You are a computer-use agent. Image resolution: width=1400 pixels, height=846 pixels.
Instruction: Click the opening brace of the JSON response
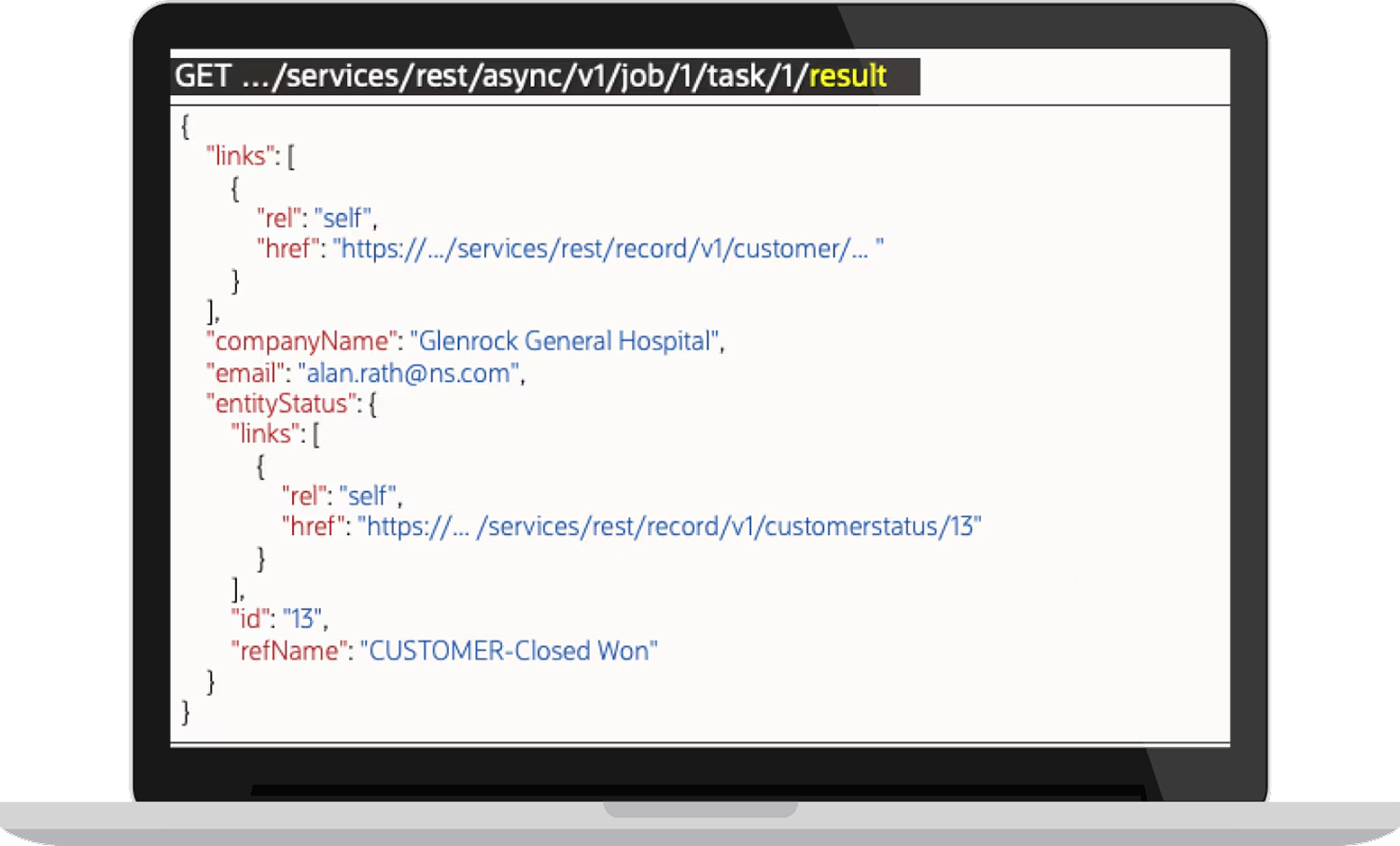point(185,124)
